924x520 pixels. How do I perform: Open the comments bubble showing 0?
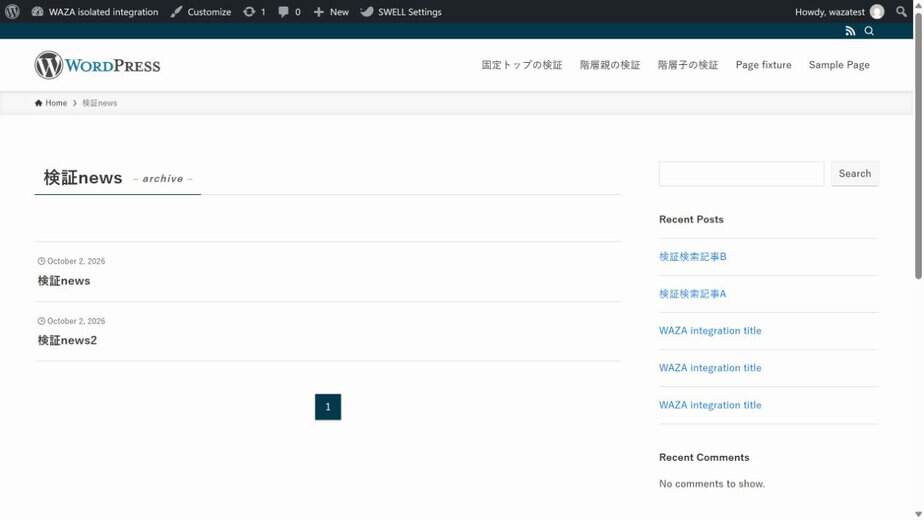[x=289, y=12]
